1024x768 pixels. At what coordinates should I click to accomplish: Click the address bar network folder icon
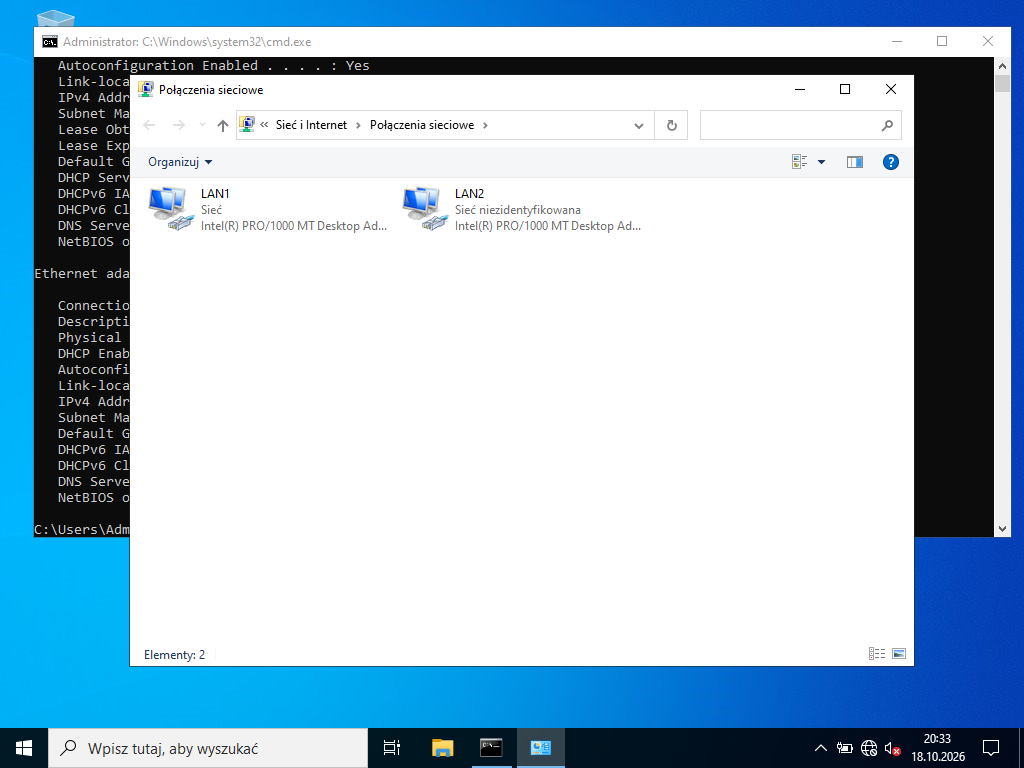pyautogui.click(x=247, y=124)
